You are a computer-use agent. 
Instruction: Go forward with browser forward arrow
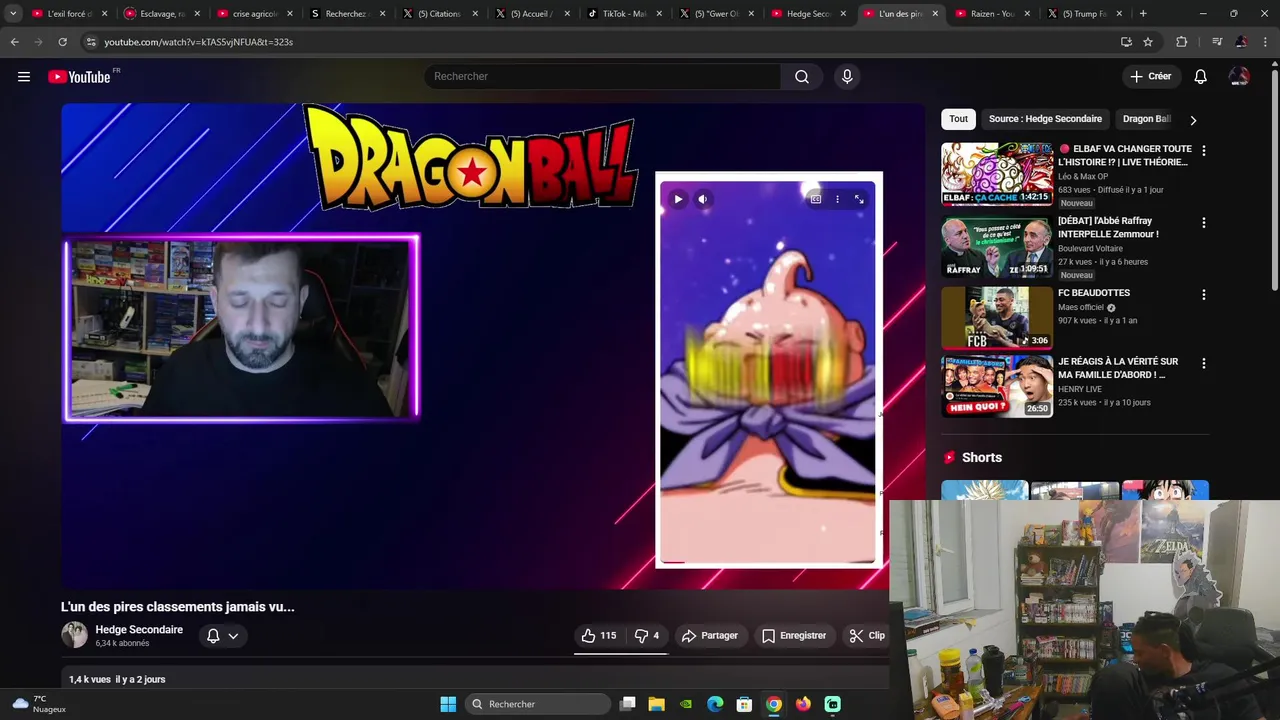pos(38,42)
